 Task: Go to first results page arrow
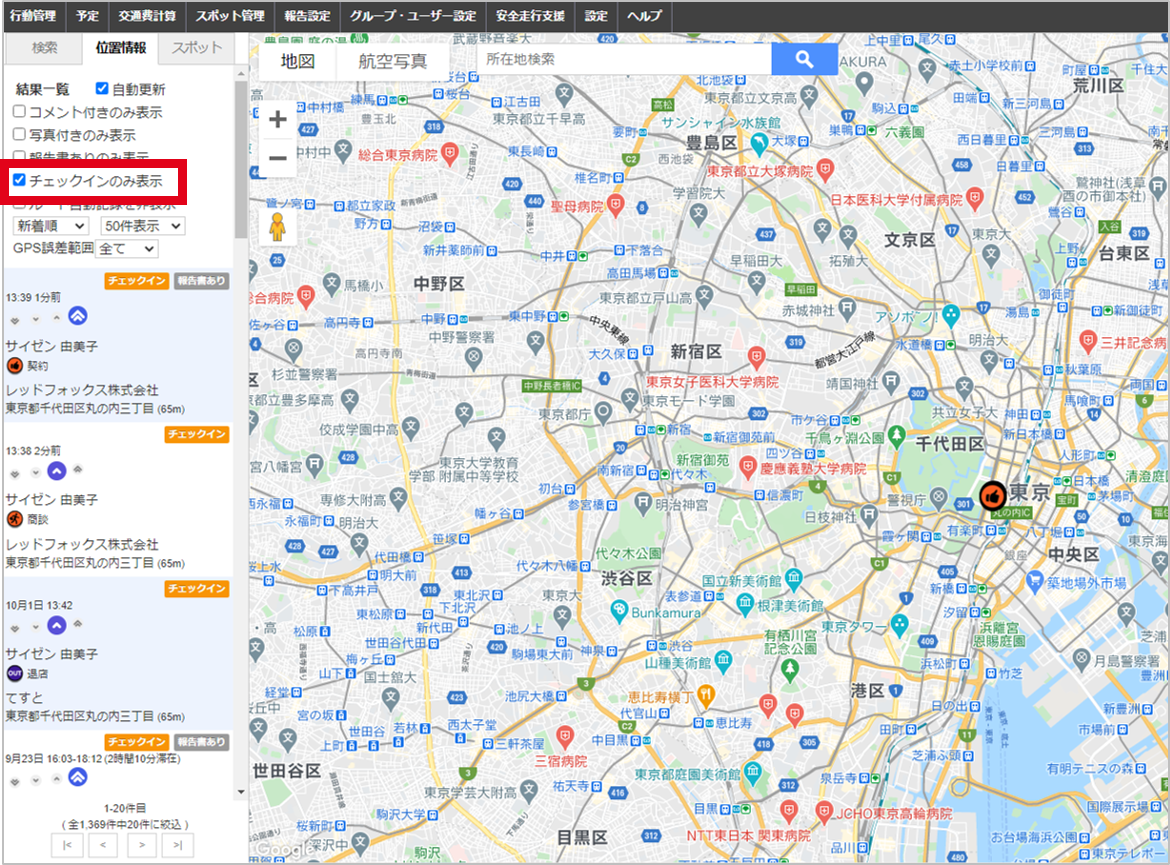click(67, 845)
